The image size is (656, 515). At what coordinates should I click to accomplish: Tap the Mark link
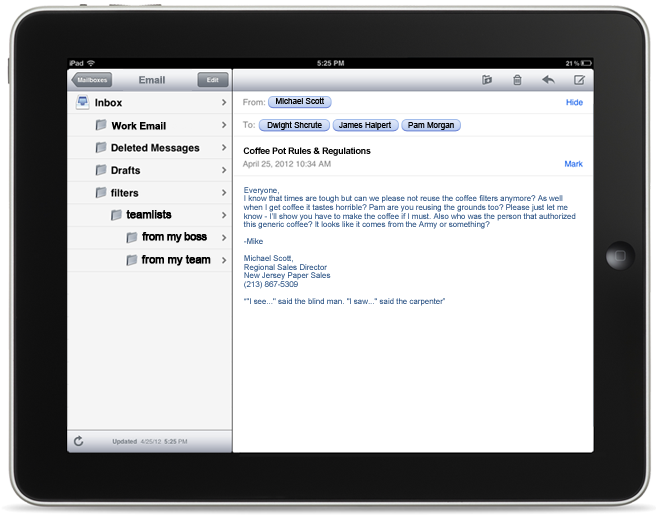point(573,164)
